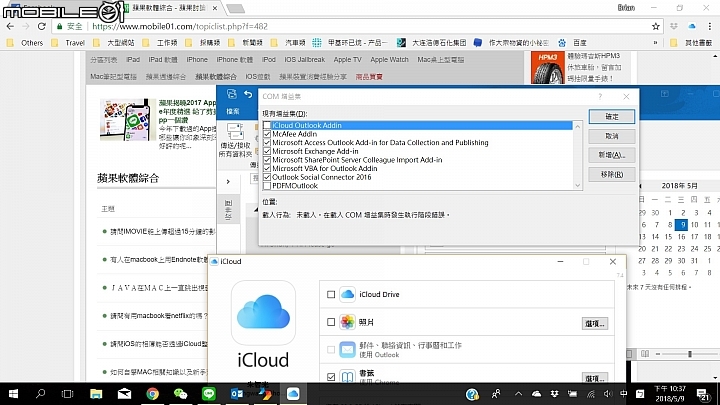This screenshot has width=720, height=405.
Task: Check the PDFMOutlook add-in checkbox
Action: 267,186
